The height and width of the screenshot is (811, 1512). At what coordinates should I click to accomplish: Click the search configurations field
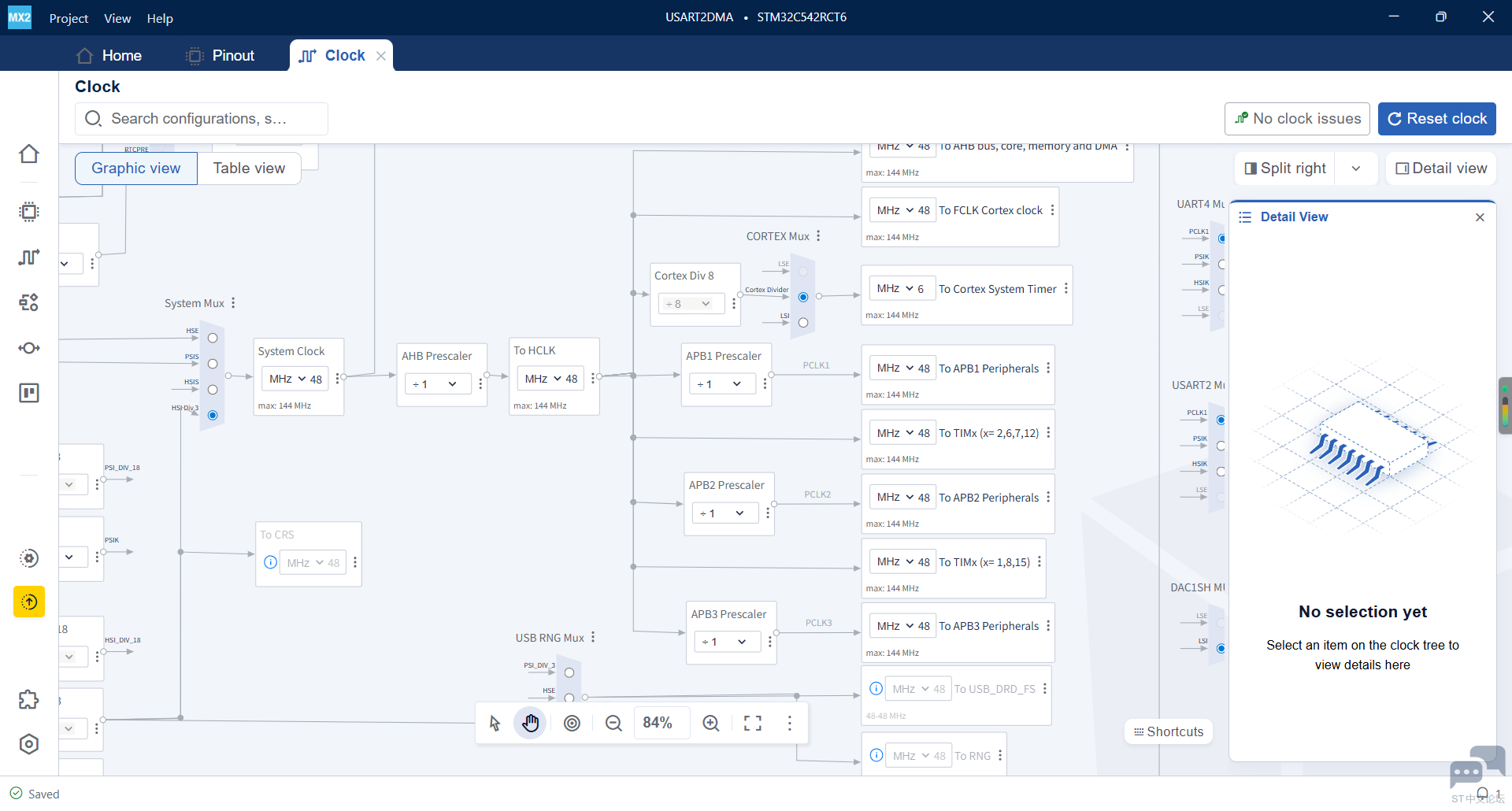(202, 119)
